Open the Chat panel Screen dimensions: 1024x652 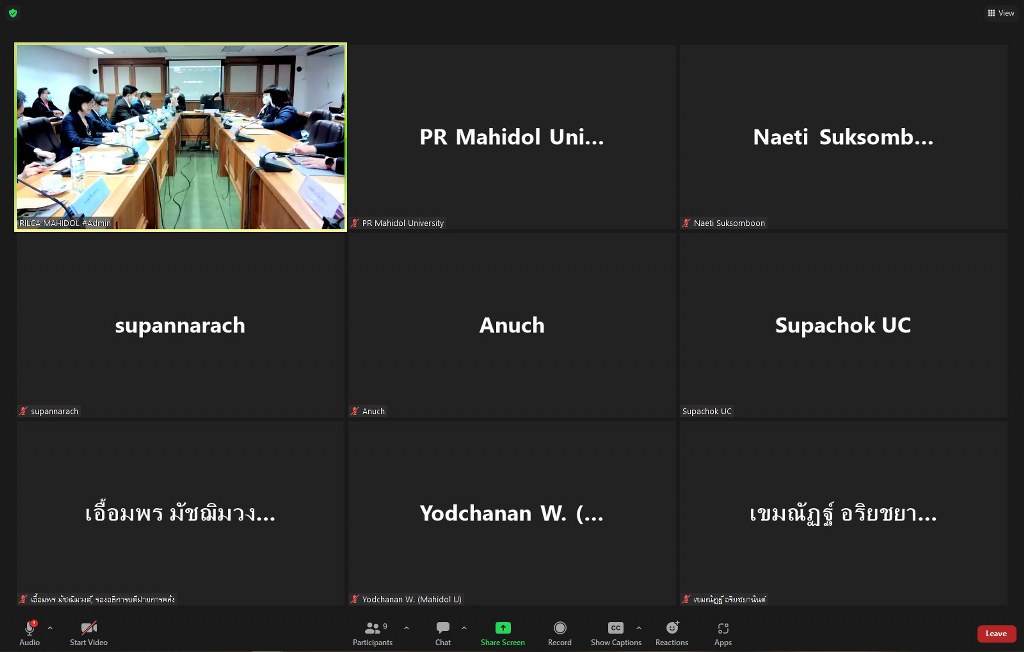point(443,629)
